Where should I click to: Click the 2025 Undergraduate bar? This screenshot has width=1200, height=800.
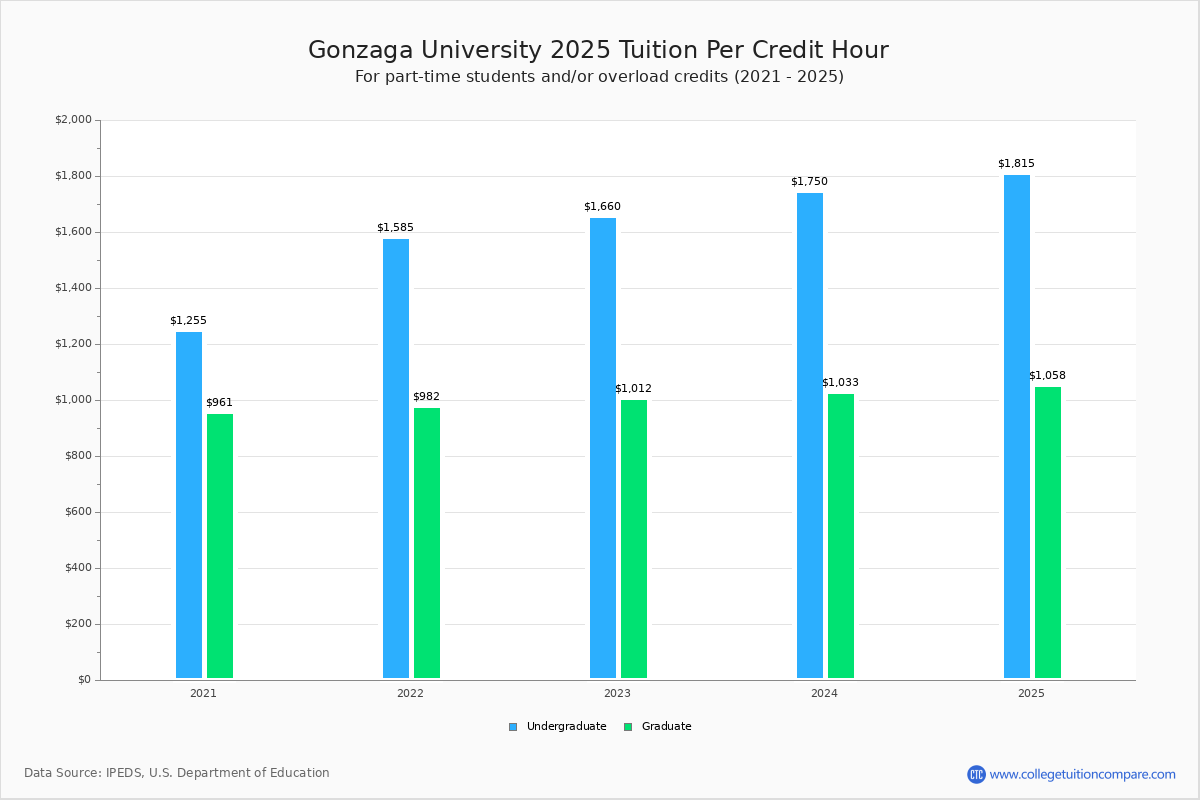[1017, 426]
